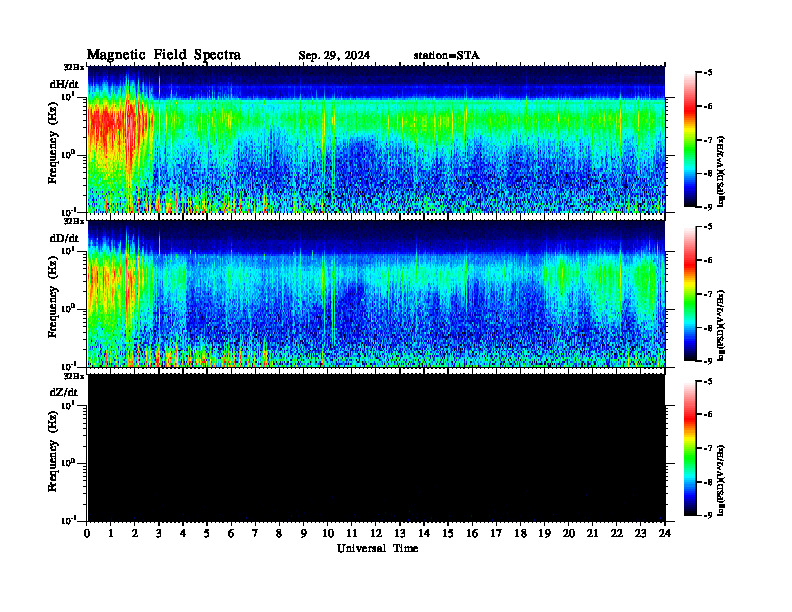Click the dH/dt panel label
792x612 pixels.
[x=64, y=84]
